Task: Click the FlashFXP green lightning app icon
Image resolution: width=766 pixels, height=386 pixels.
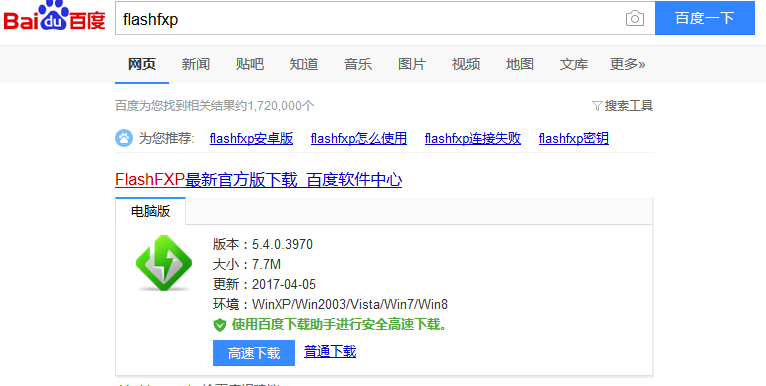Action: point(164,263)
